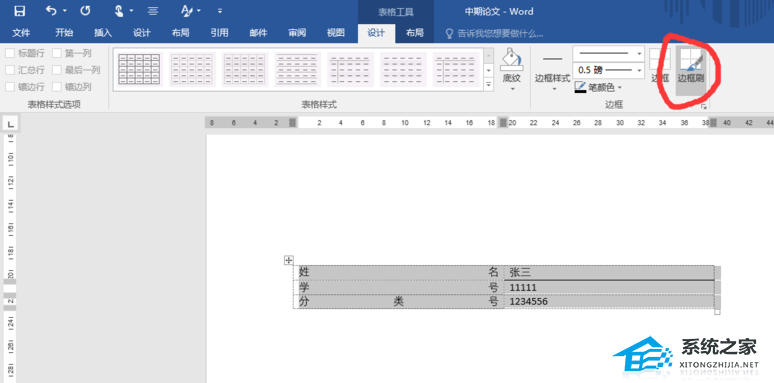Select the sixth table style thumbnail

click(403, 70)
